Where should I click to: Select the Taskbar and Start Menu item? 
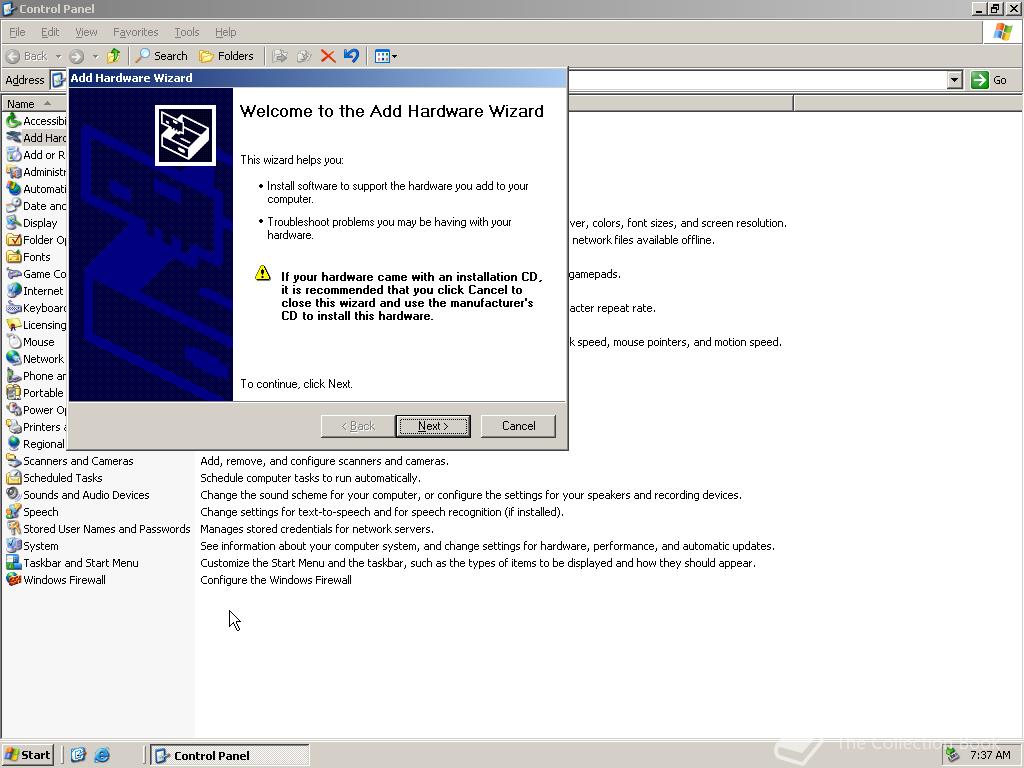tap(72, 562)
